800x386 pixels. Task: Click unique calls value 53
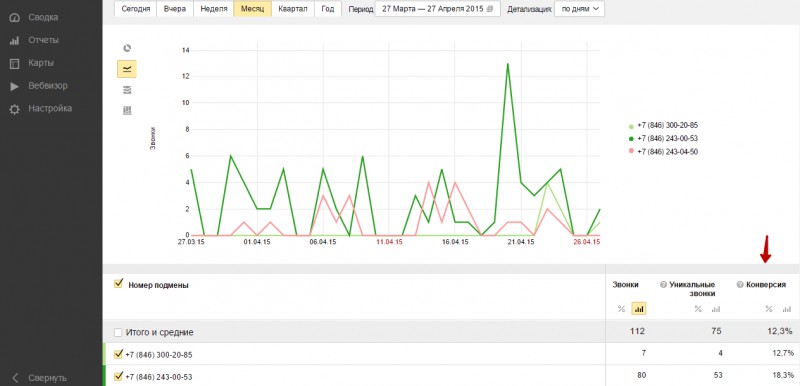click(x=717, y=376)
